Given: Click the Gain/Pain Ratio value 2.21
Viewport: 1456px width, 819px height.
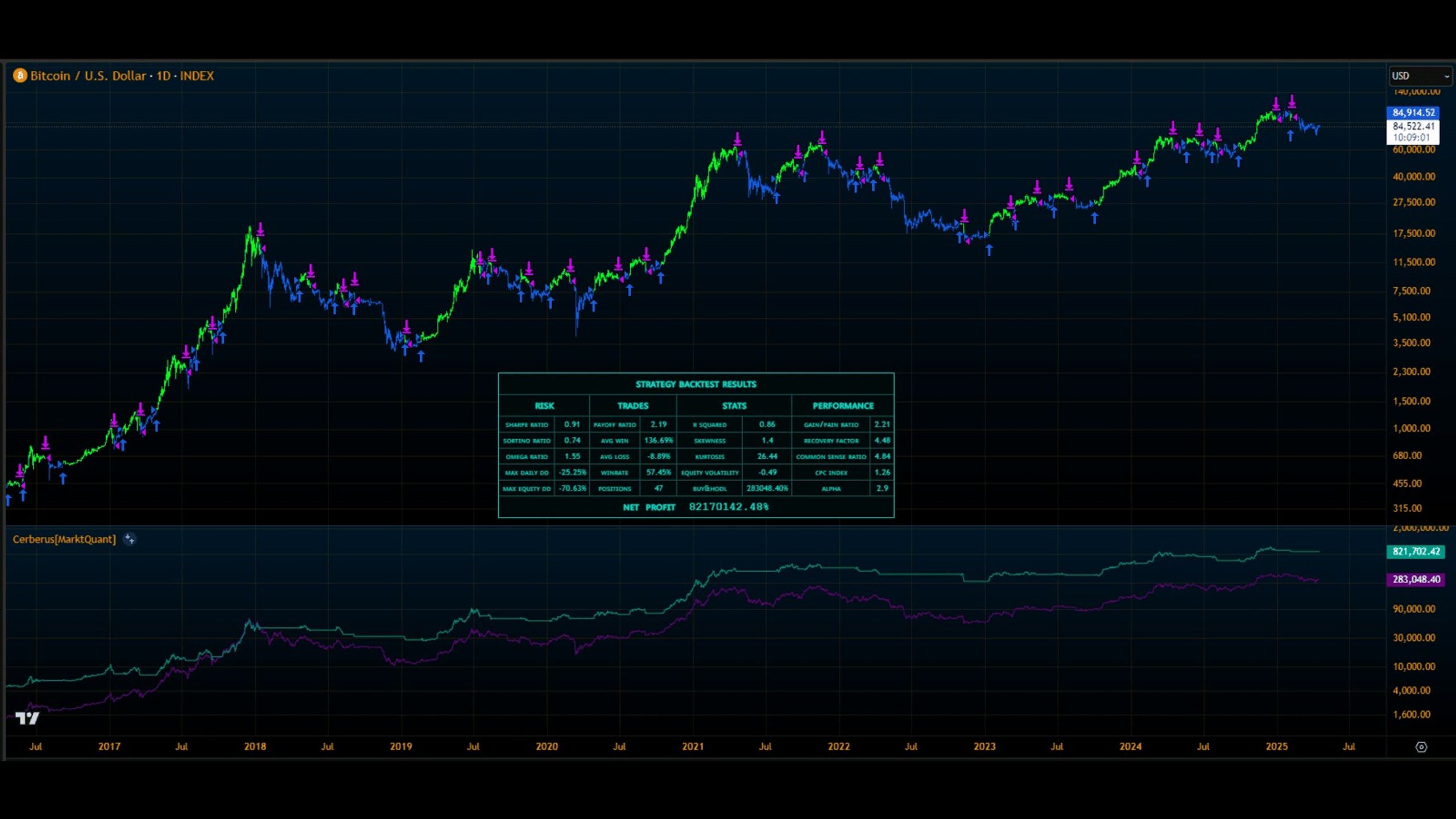Looking at the screenshot, I should (x=882, y=424).
